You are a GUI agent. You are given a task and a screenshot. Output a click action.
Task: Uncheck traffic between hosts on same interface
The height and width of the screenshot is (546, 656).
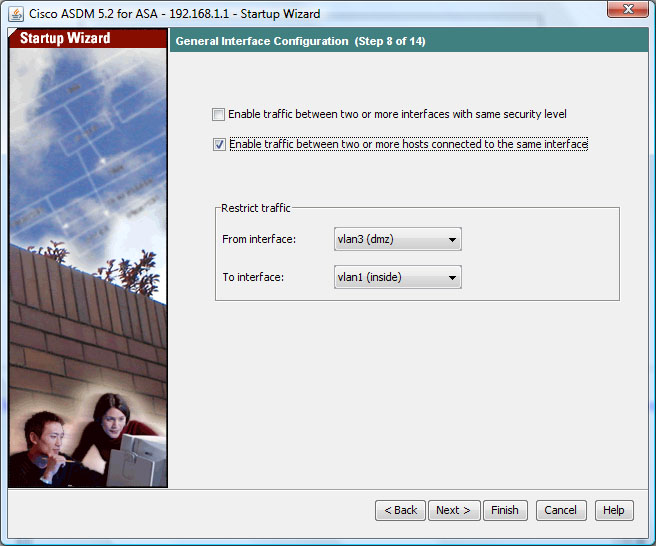click(219, 144)
